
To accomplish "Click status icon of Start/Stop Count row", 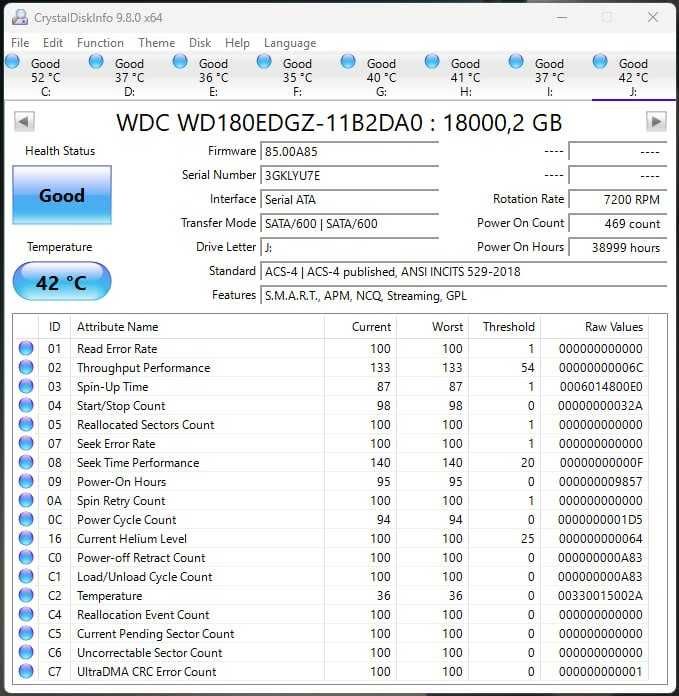I will 26,406.
